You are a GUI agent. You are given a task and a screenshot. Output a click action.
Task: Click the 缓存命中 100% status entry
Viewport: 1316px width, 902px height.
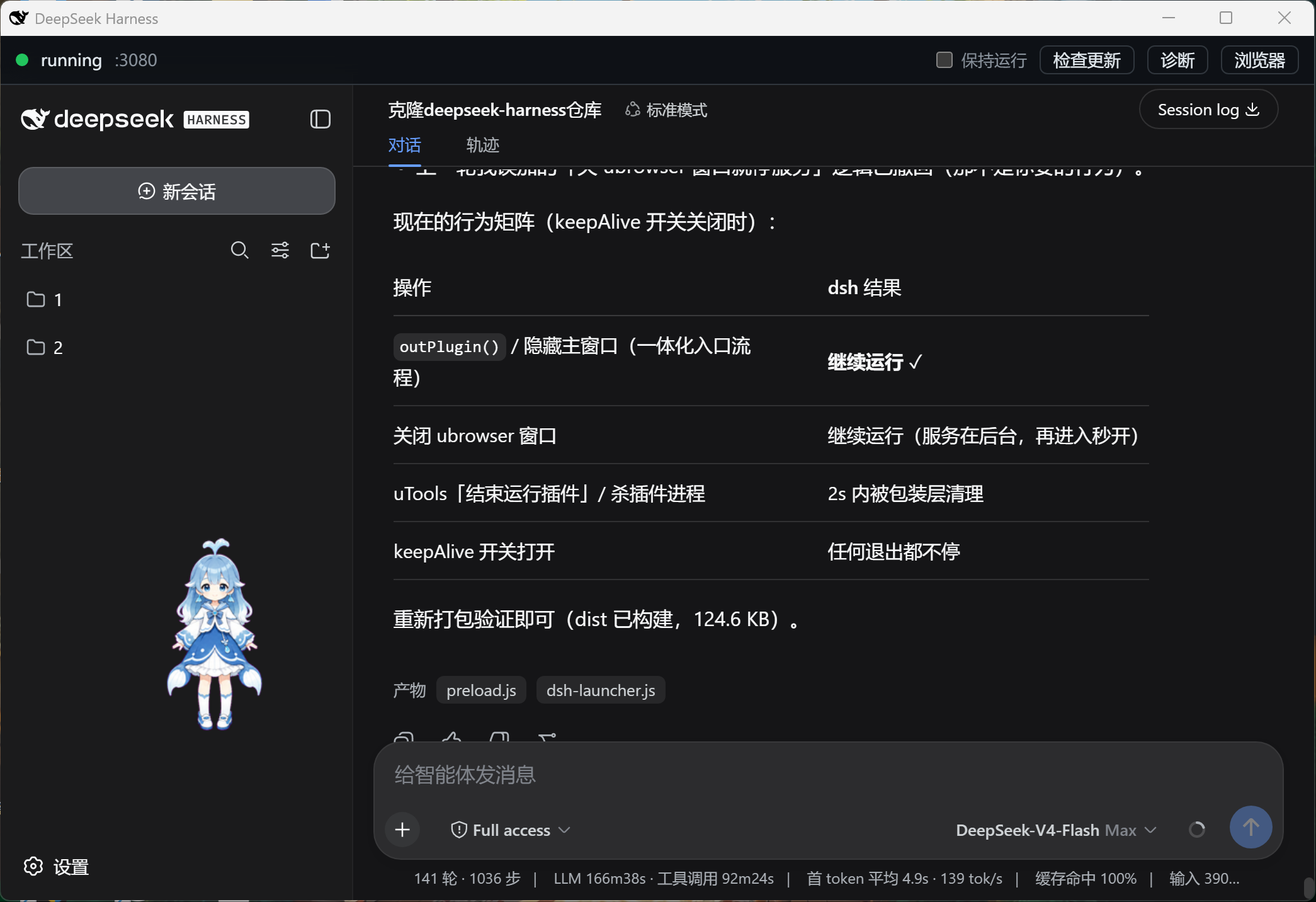pos(1086,878)
